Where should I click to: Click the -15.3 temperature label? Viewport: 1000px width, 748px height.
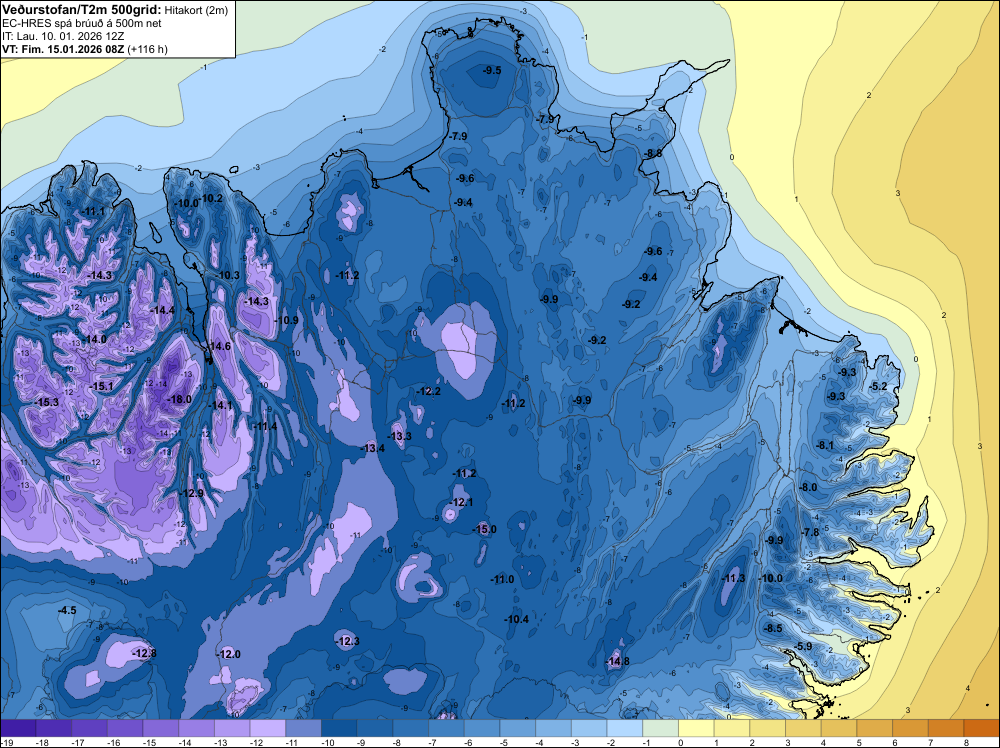coord(46,402)
